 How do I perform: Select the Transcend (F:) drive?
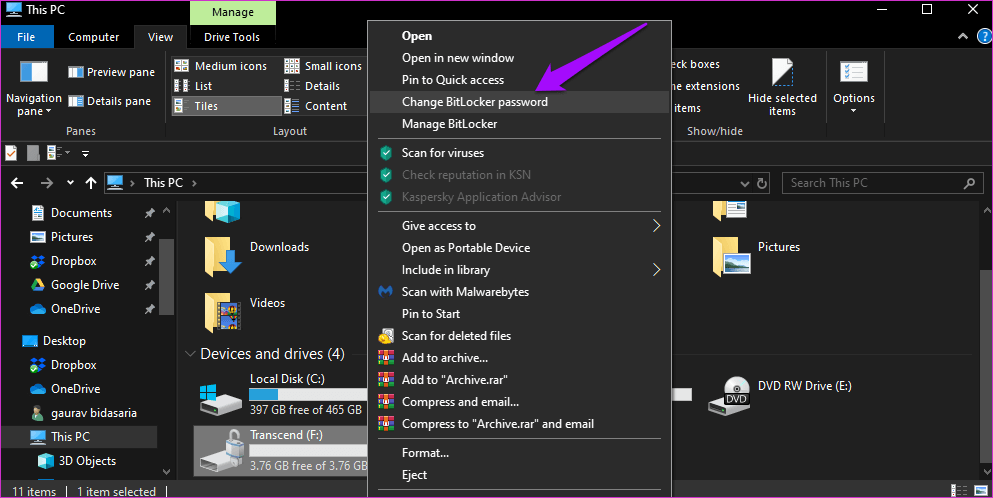click(281, 450)
